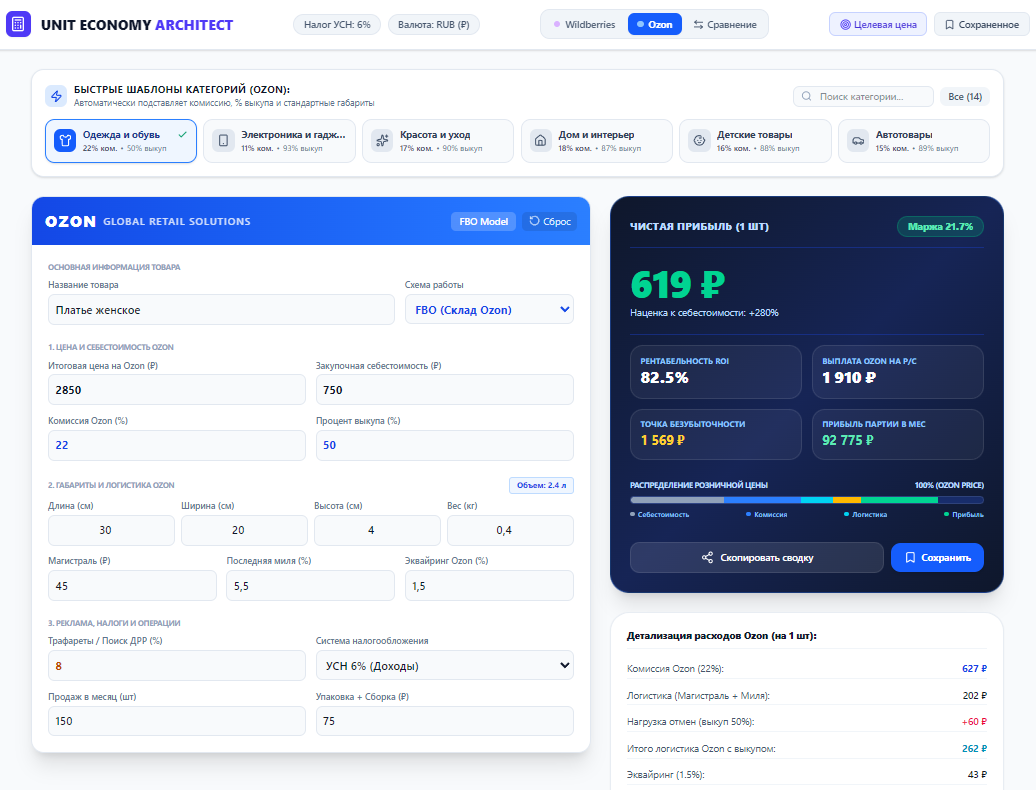
Task: Open the Система налогообложения dropdown
Action: coord(445,666)
